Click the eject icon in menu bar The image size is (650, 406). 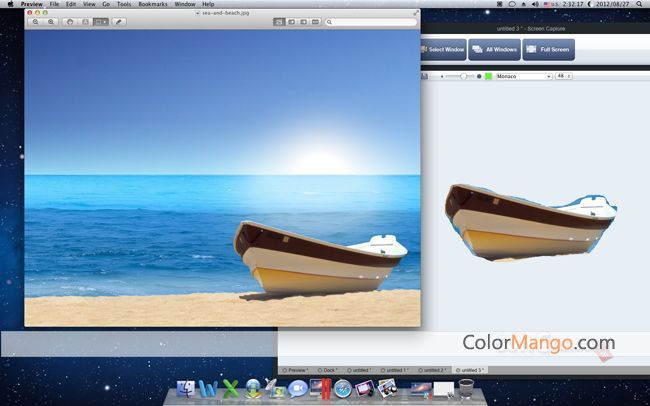tap(524, 4)
